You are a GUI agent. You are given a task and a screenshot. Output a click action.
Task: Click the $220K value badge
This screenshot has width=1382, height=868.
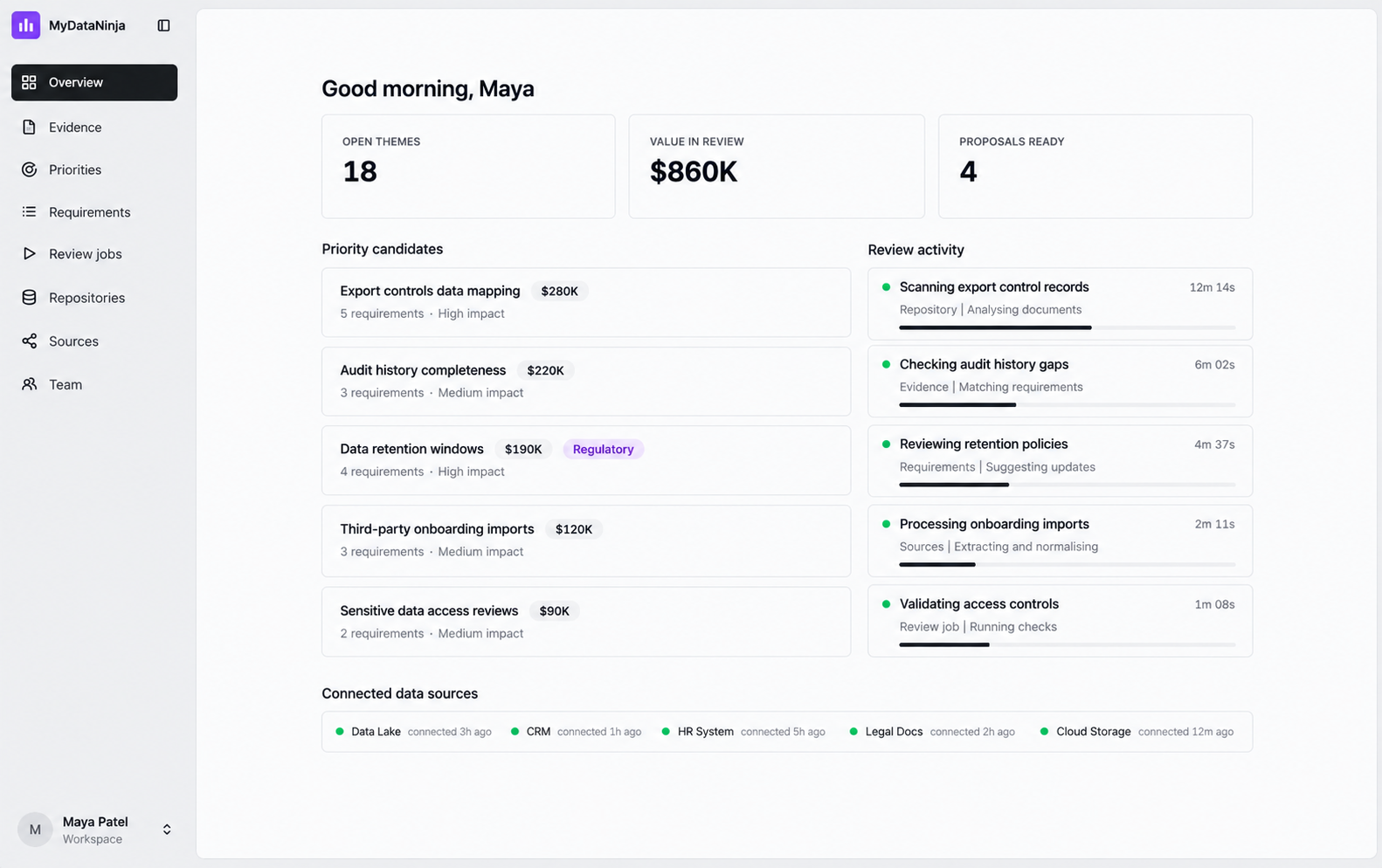pyautogui.click(x=545, y=370)
